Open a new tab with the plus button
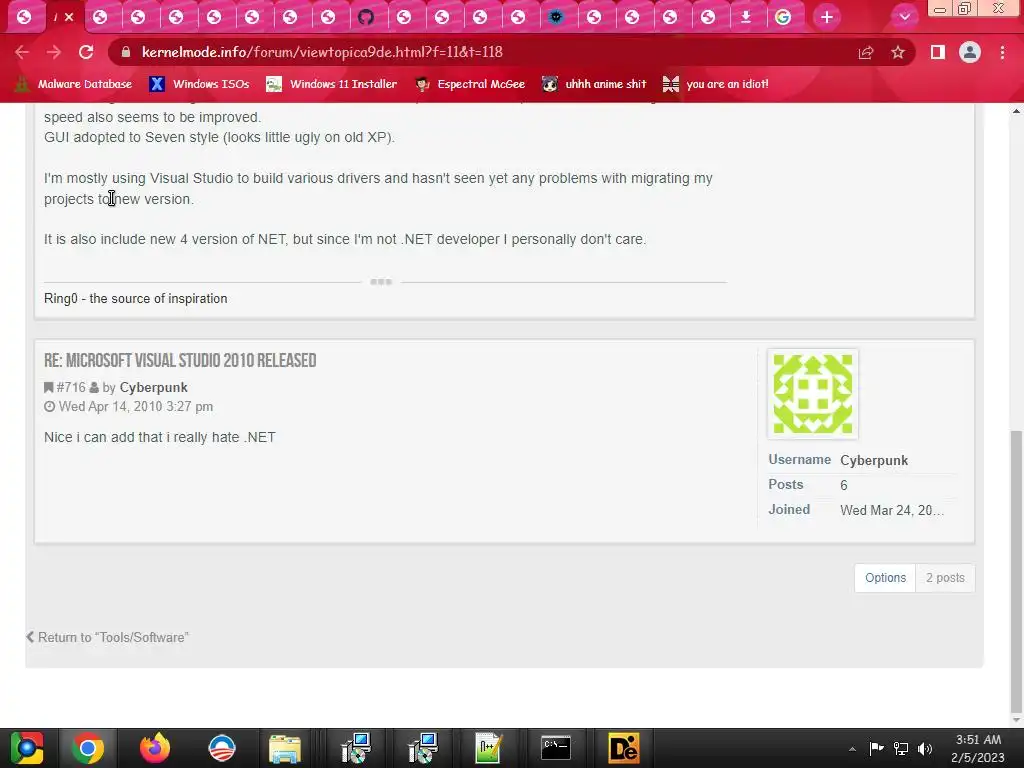The width and height of the screenshot is (1024, 768). (x=827, y=17)
